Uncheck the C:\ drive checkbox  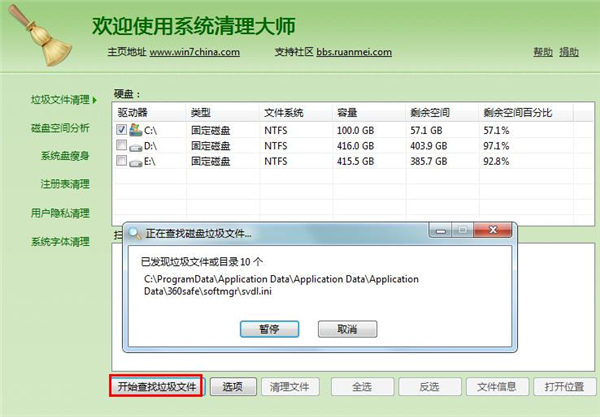pyautogui.click(x=121, y=130)
